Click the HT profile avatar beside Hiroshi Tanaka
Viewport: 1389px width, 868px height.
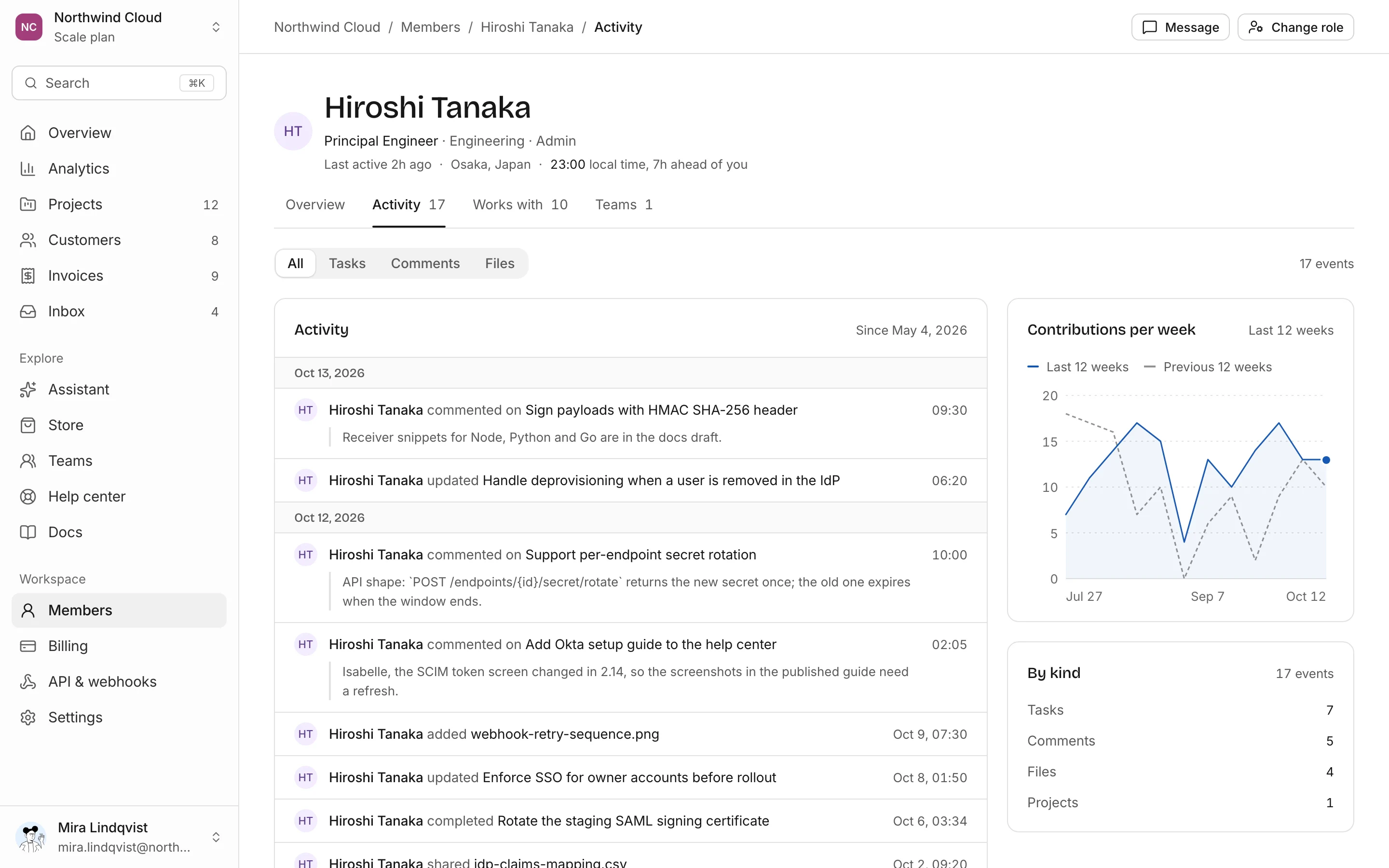tap(293, 131)
